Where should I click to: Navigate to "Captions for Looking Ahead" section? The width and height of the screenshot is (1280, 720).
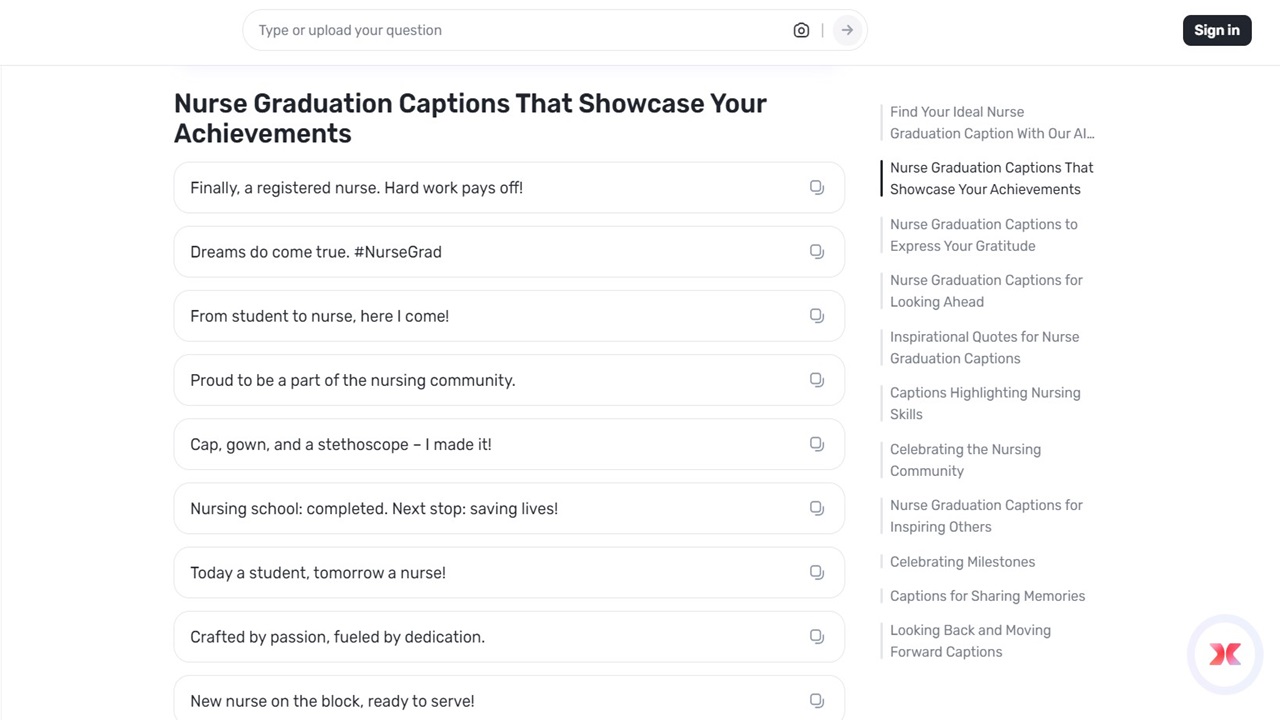985,291
